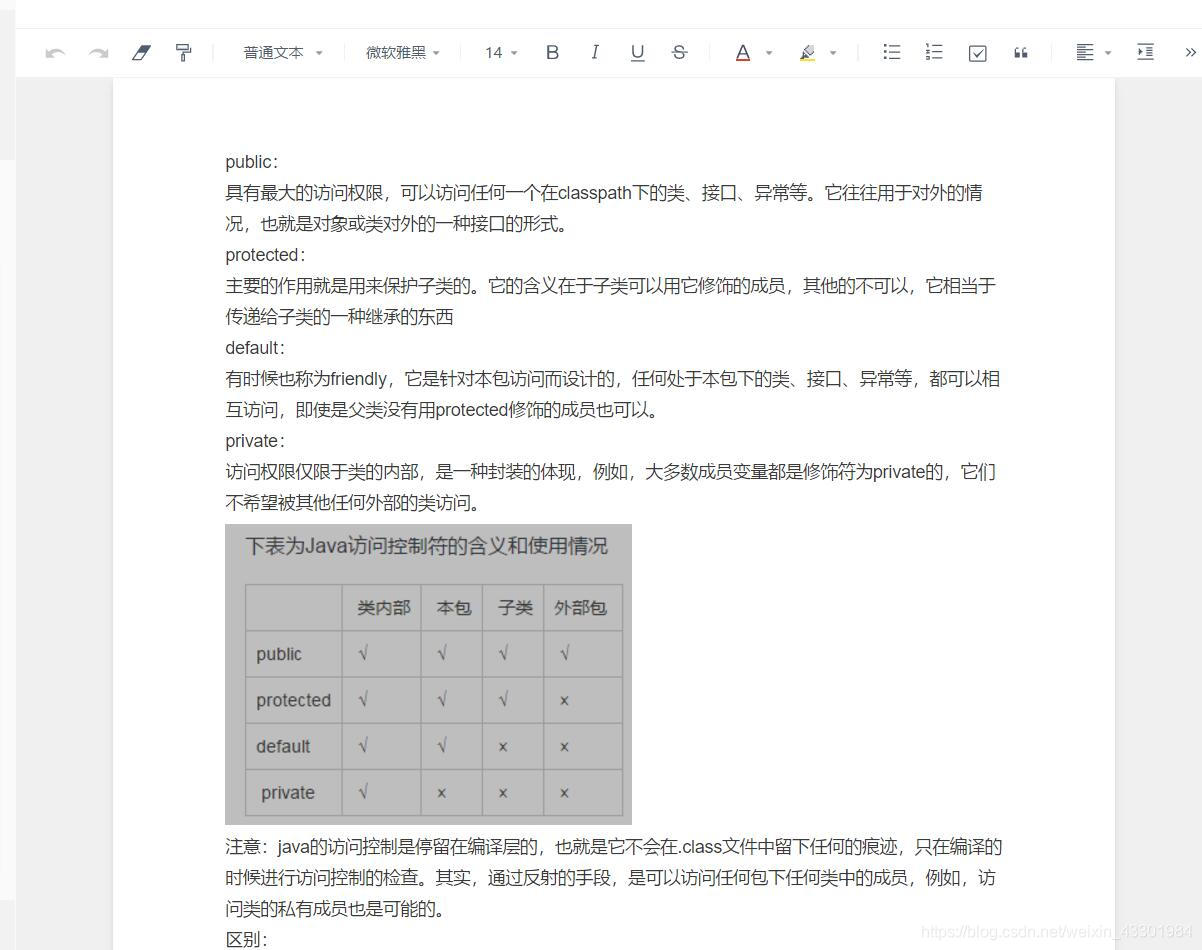Toggle underline formatting
Viewport: 1202px width, 950px height.
pyautogui.click(x=637, y=53)
